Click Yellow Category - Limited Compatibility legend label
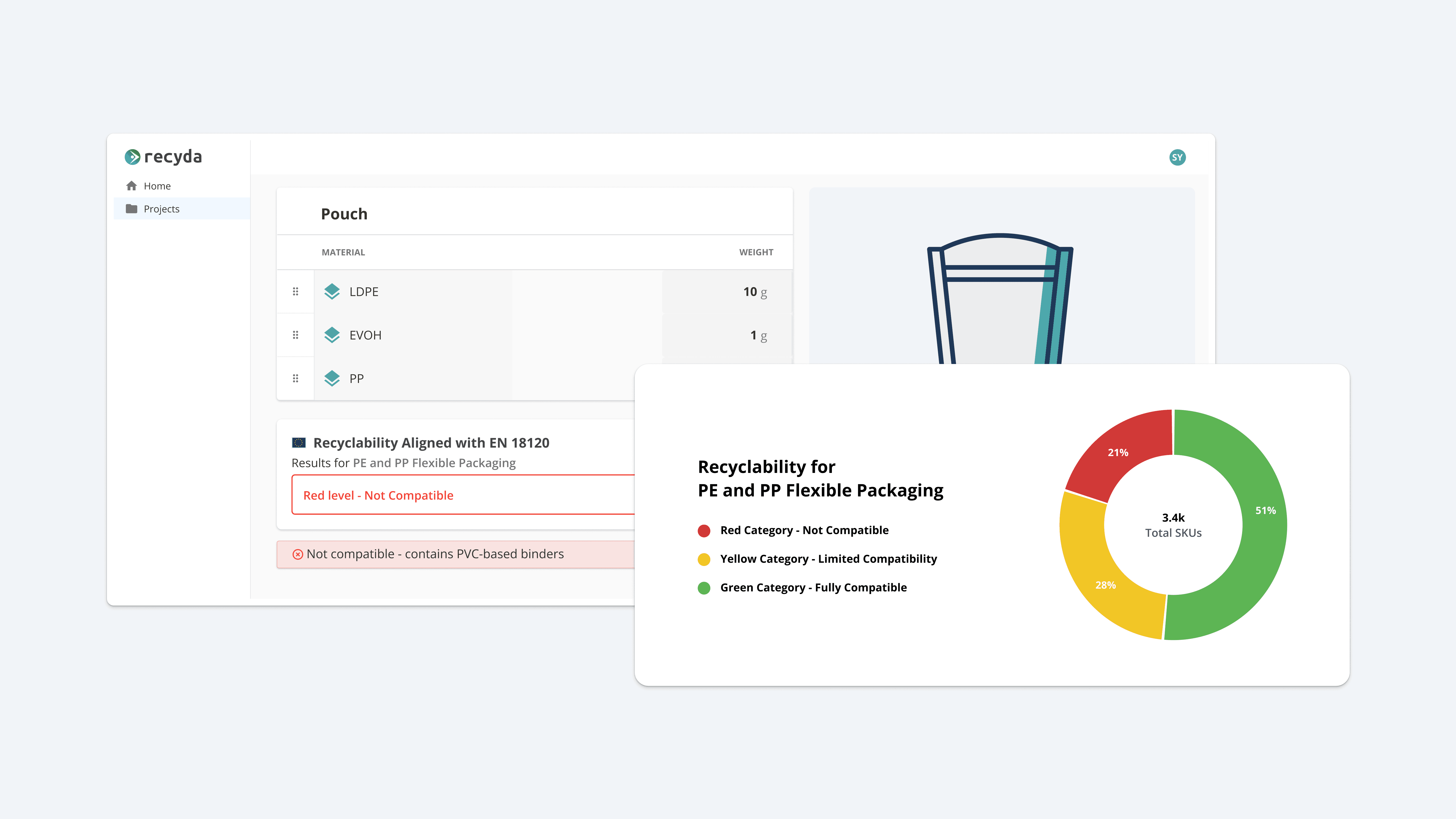 [829, 559]
